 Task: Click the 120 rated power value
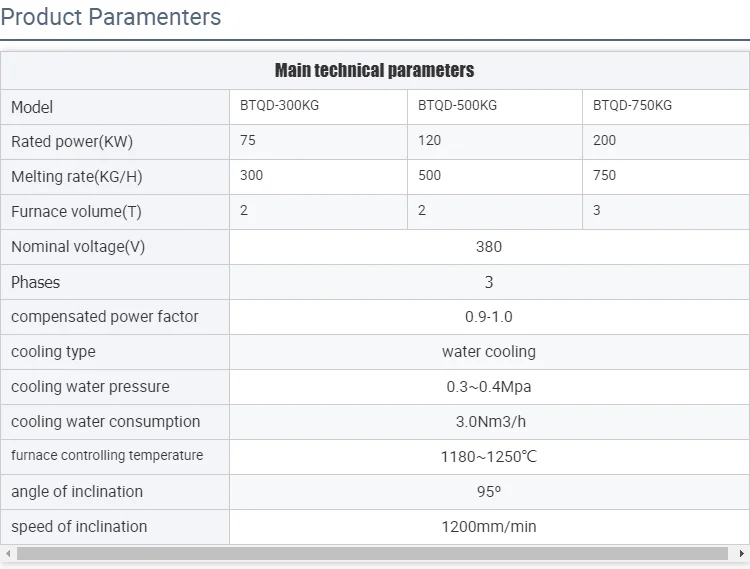pos(429,141)
